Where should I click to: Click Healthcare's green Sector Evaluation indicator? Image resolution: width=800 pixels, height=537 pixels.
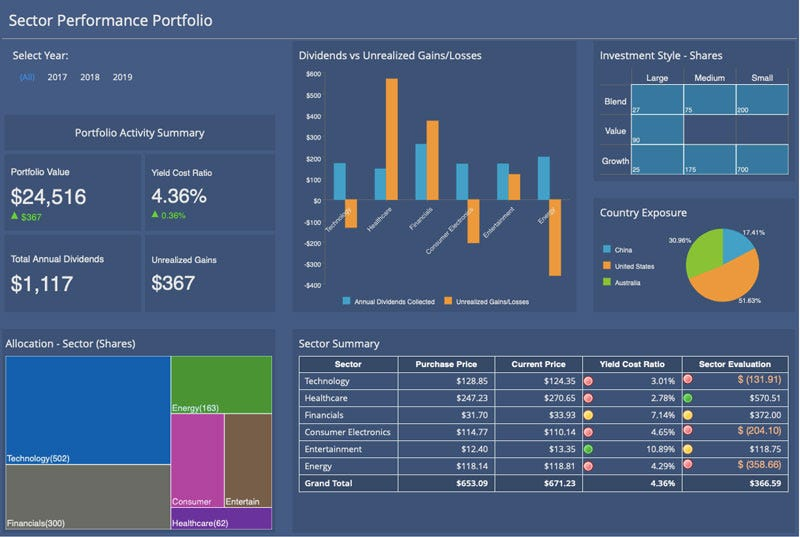(688, 398)
